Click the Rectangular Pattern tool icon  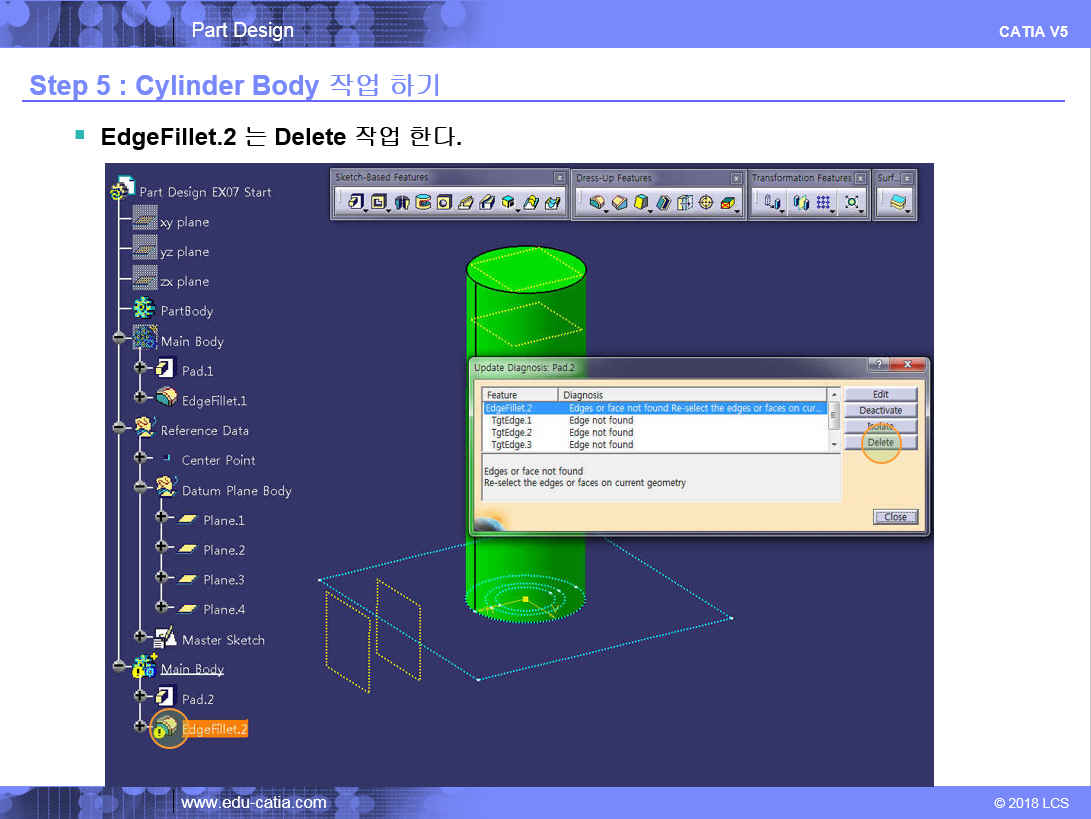pyautogui.click(x=824, y=203)
